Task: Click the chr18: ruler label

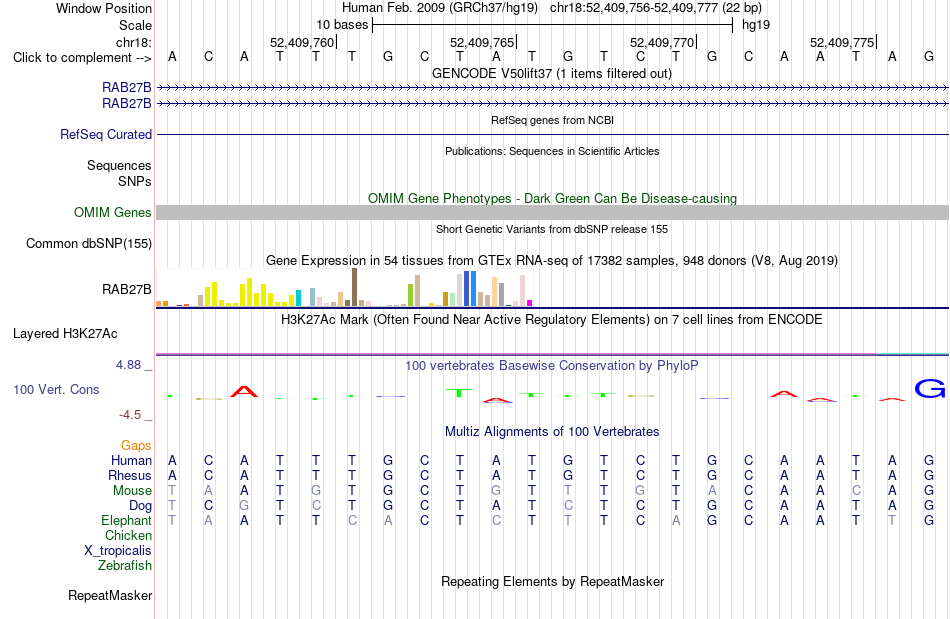Action: pyautogui.click(x=133, y=42)
